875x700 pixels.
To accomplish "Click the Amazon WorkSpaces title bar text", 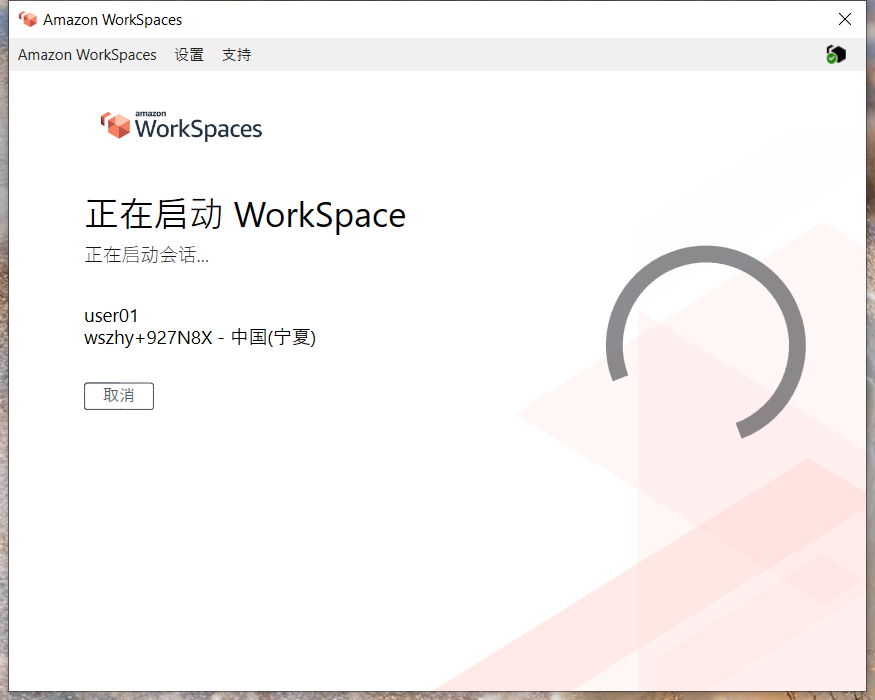I will pos(112,20).
